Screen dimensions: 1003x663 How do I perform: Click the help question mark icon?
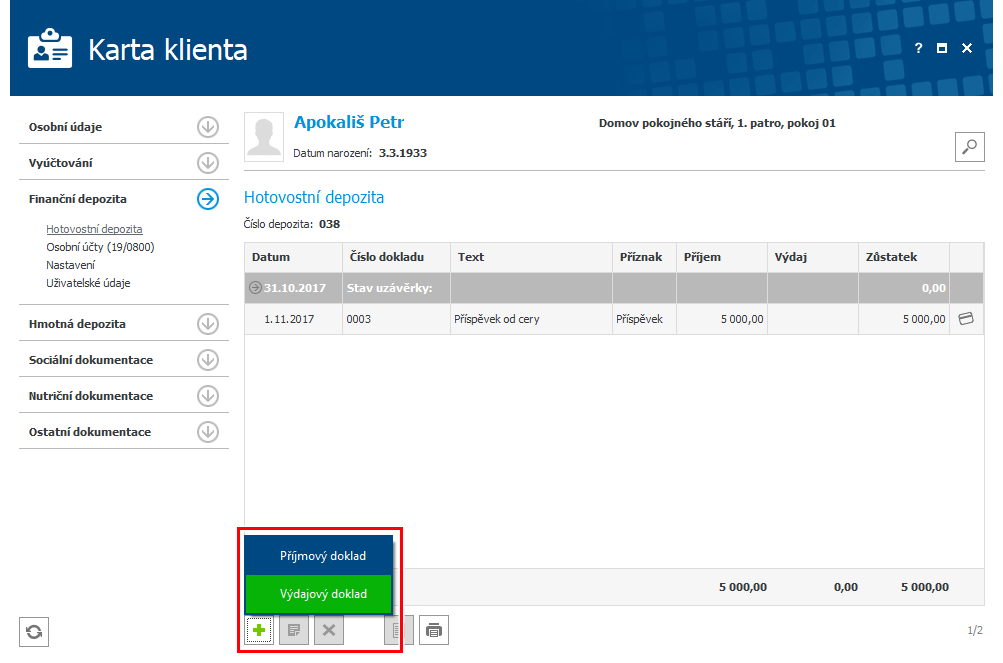(x=919, y=48)
